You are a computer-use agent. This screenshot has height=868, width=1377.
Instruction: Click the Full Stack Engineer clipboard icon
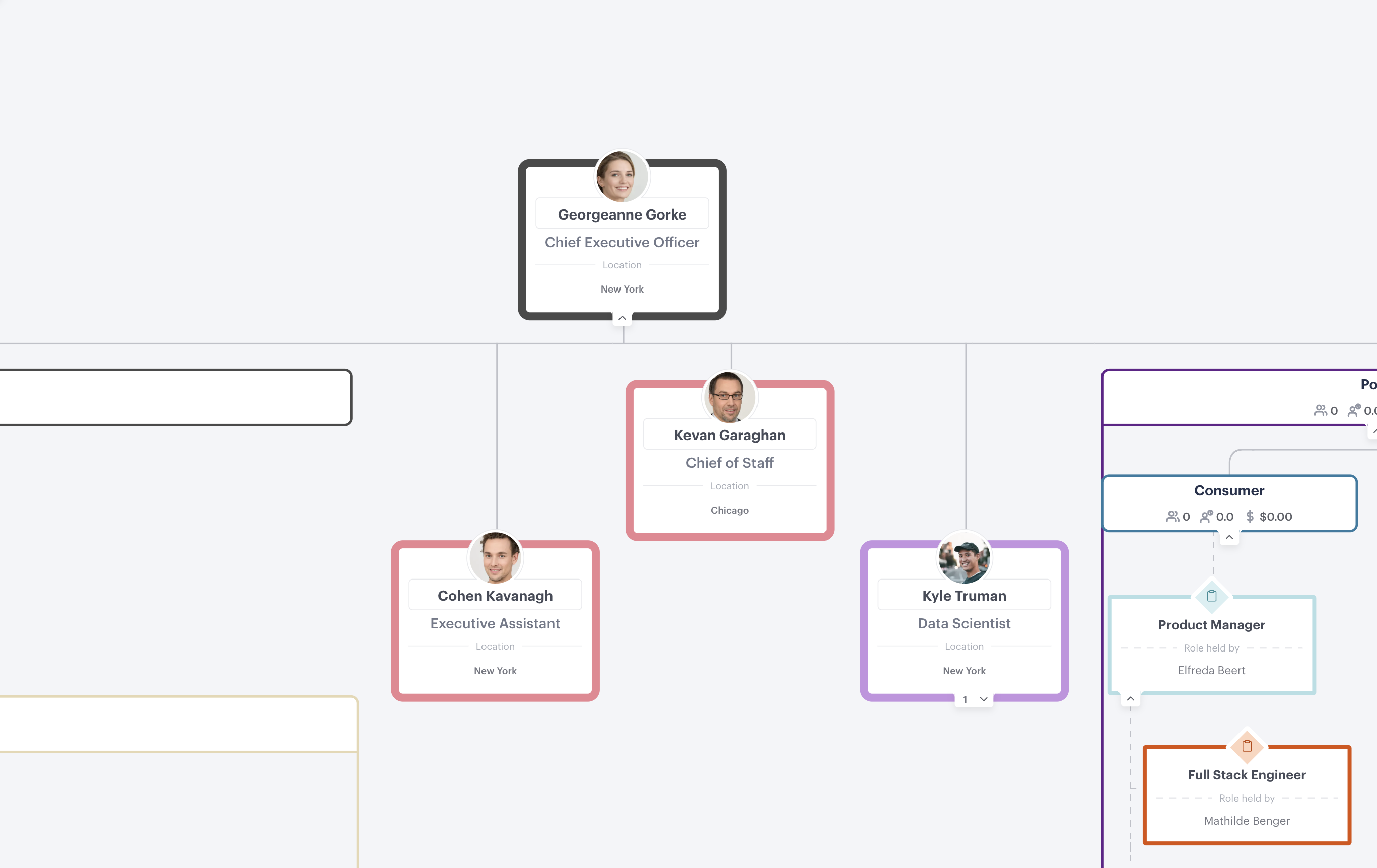point(1247,746)
